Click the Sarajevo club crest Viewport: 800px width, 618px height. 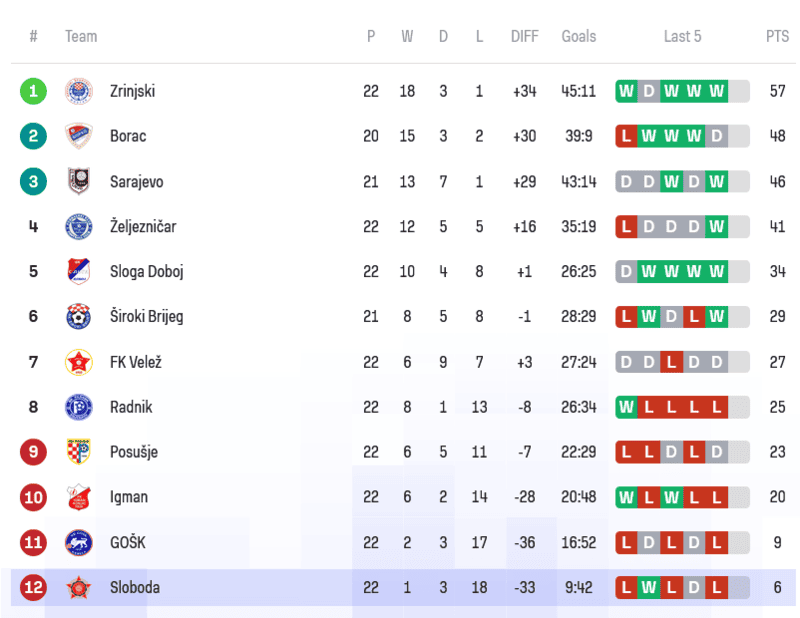click(x=78, y=181)
